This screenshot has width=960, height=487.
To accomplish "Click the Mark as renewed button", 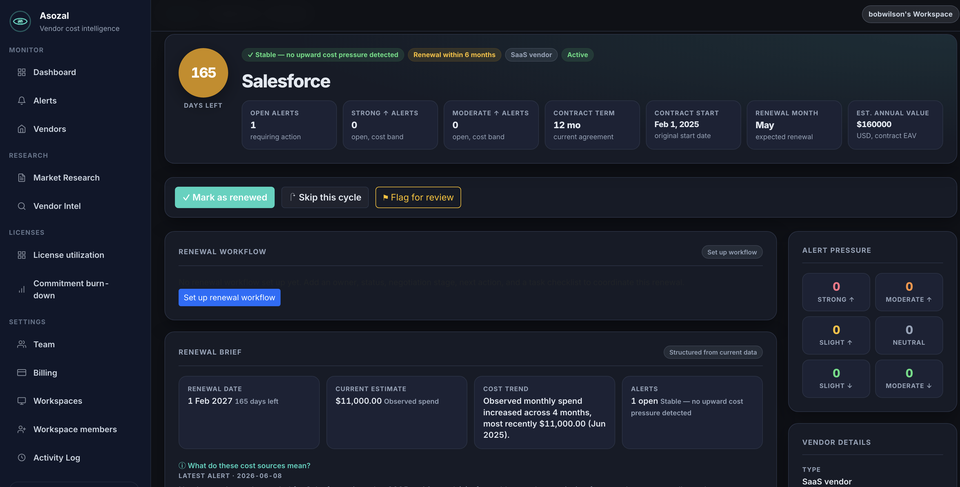I will (x=225, y=197).
